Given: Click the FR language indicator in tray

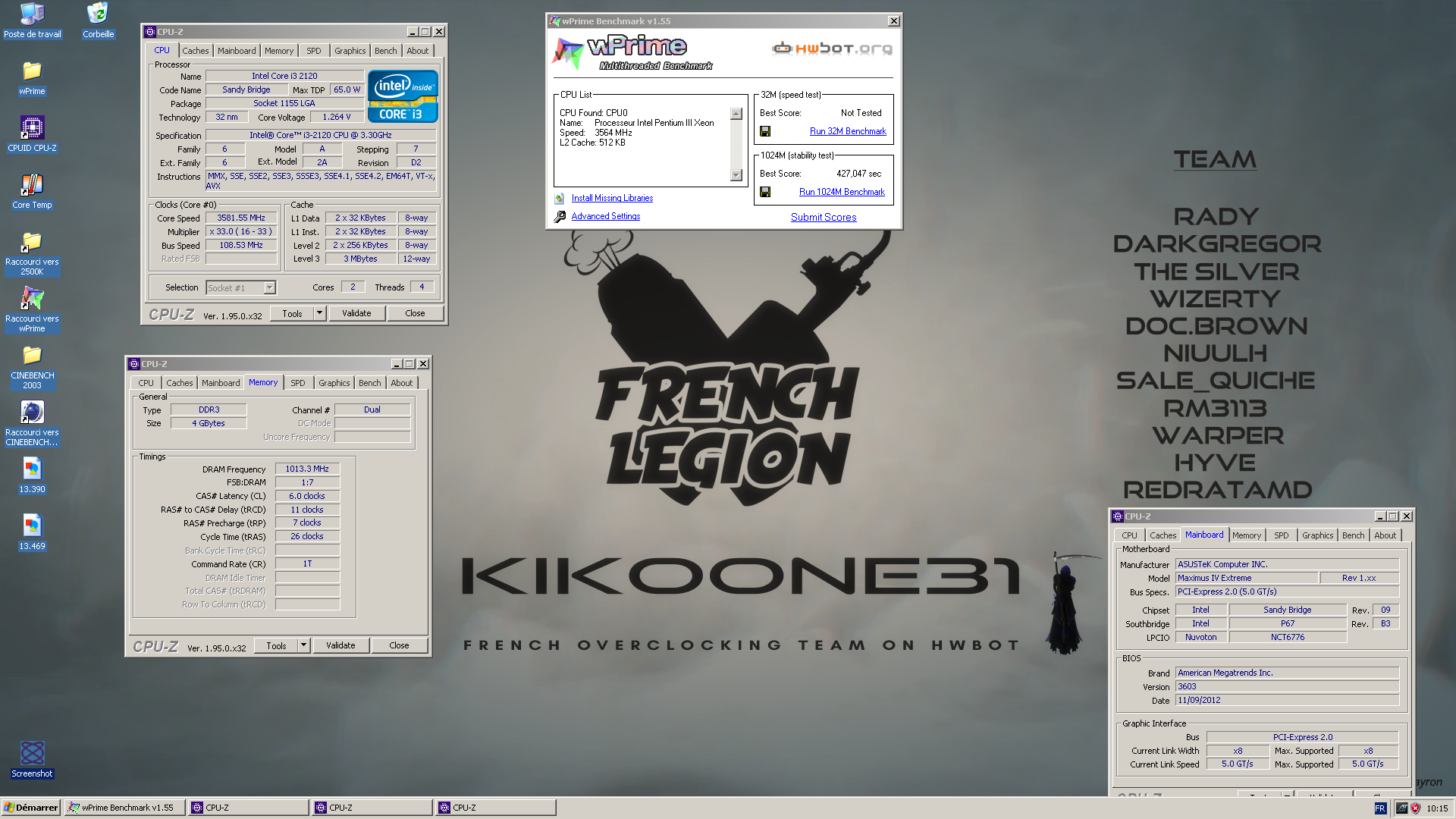Looking at the screenshot, I should click(x=1380, y=808).
